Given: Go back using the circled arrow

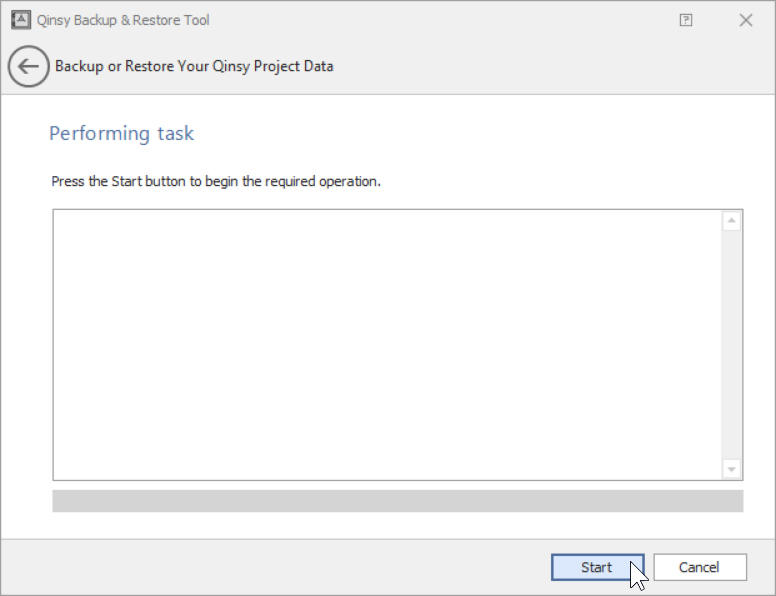Looking at the screenshot, I should tap(27, 67).
